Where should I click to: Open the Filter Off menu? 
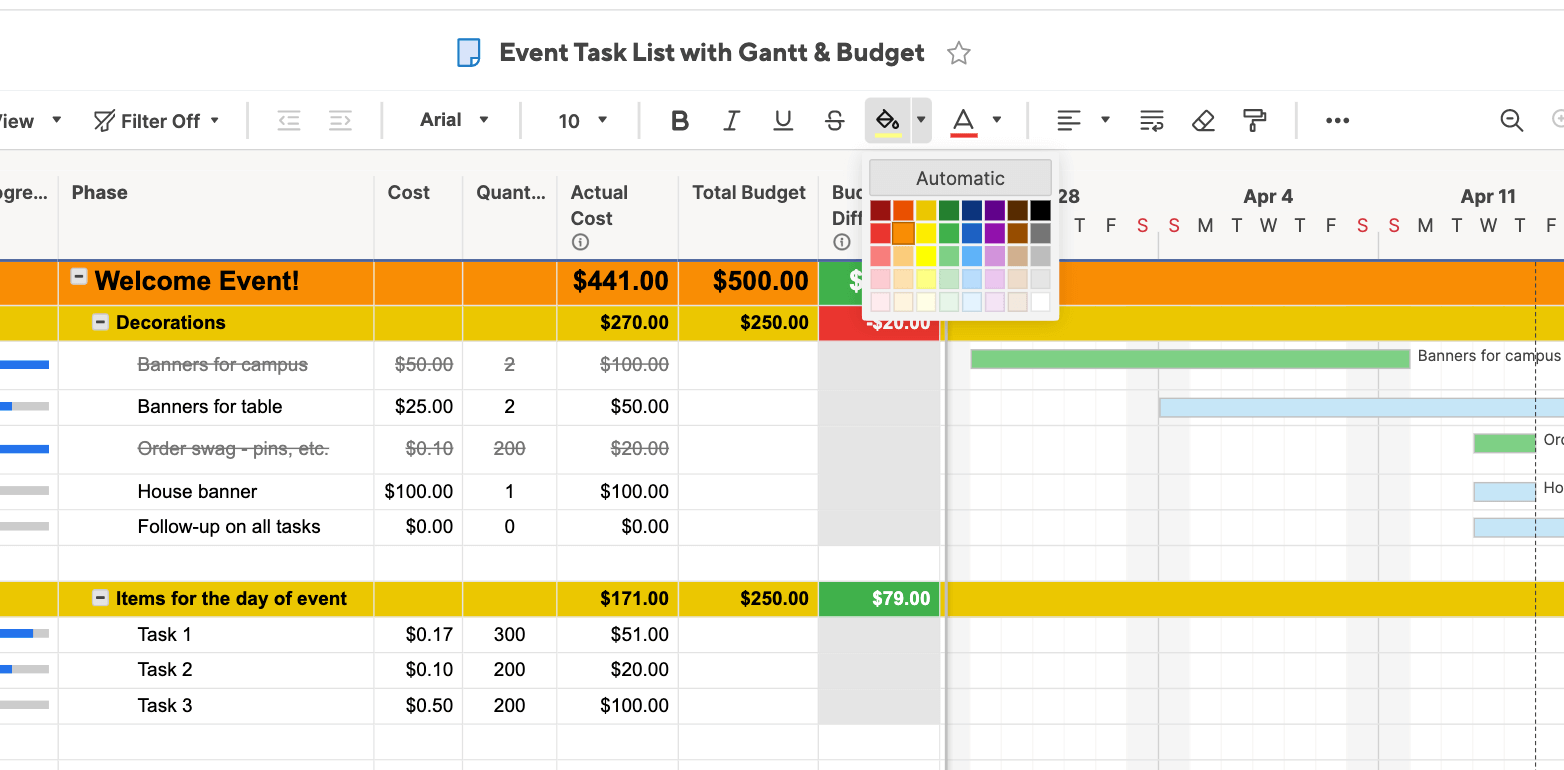[158, 121]
